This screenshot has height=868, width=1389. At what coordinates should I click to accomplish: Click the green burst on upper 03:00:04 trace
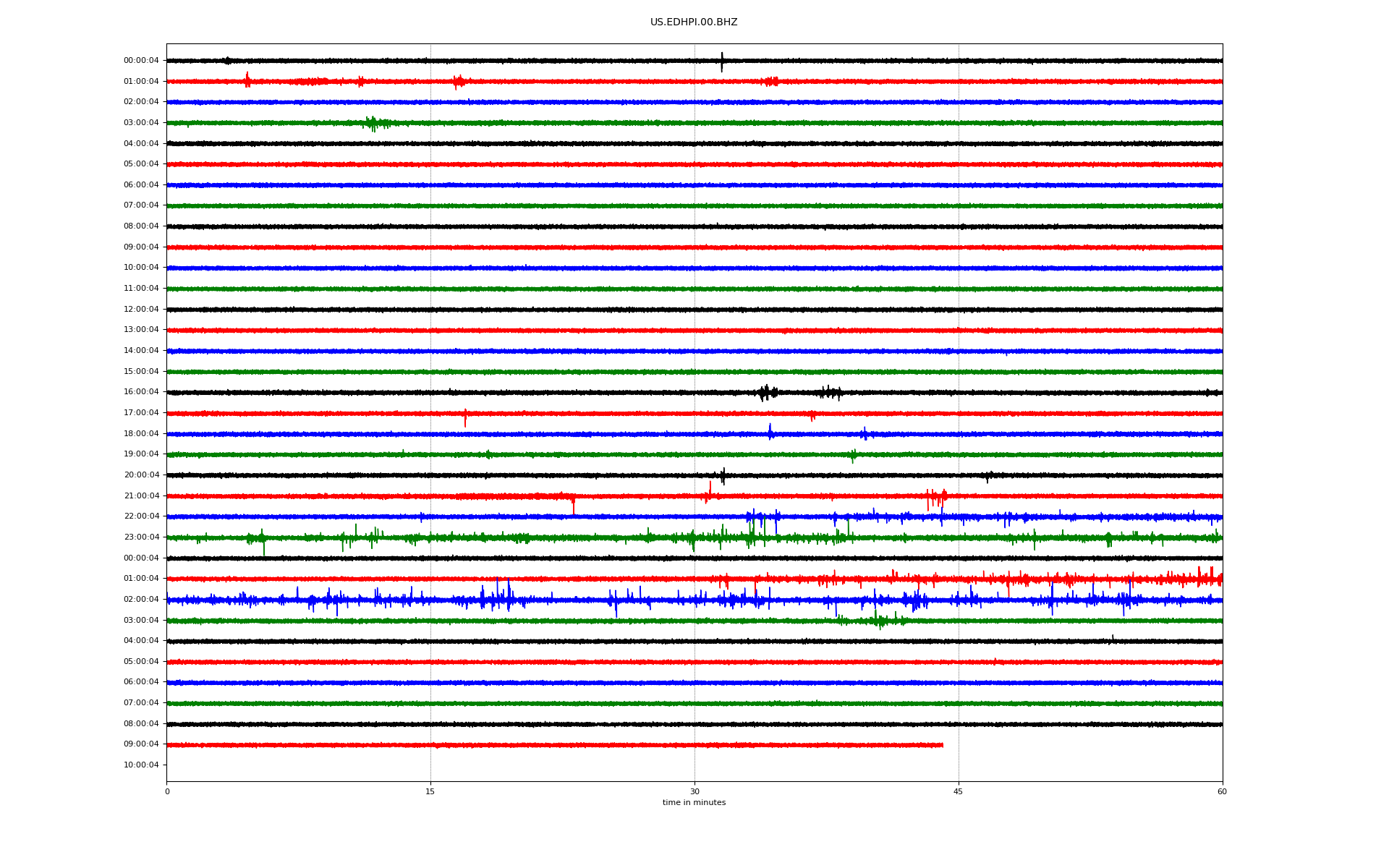coord(372,124)
